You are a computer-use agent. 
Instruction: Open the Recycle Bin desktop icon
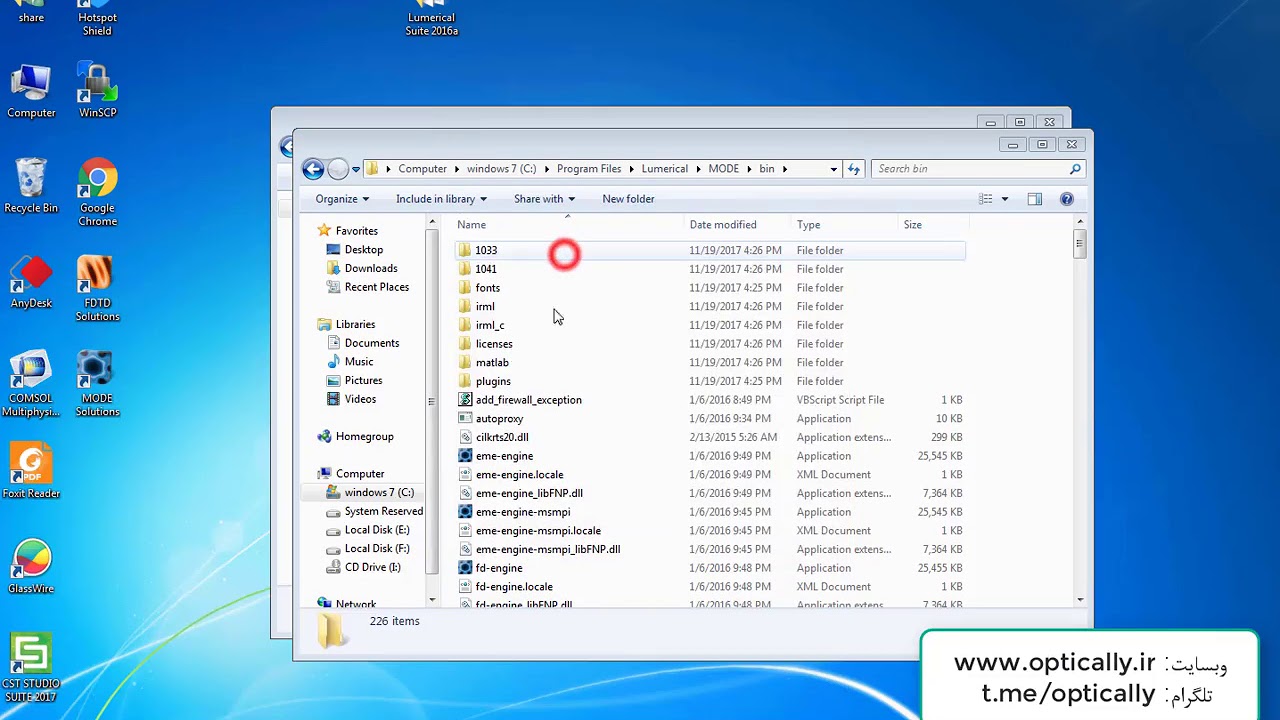point(31,186)
